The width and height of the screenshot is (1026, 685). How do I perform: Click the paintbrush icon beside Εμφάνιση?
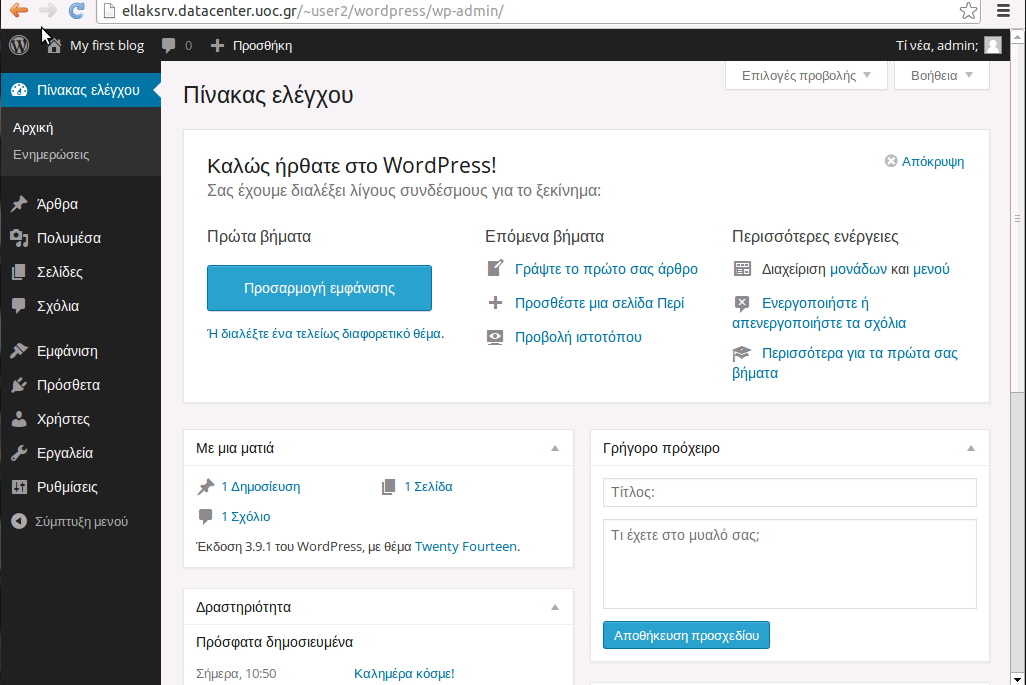tap(19, 351)
